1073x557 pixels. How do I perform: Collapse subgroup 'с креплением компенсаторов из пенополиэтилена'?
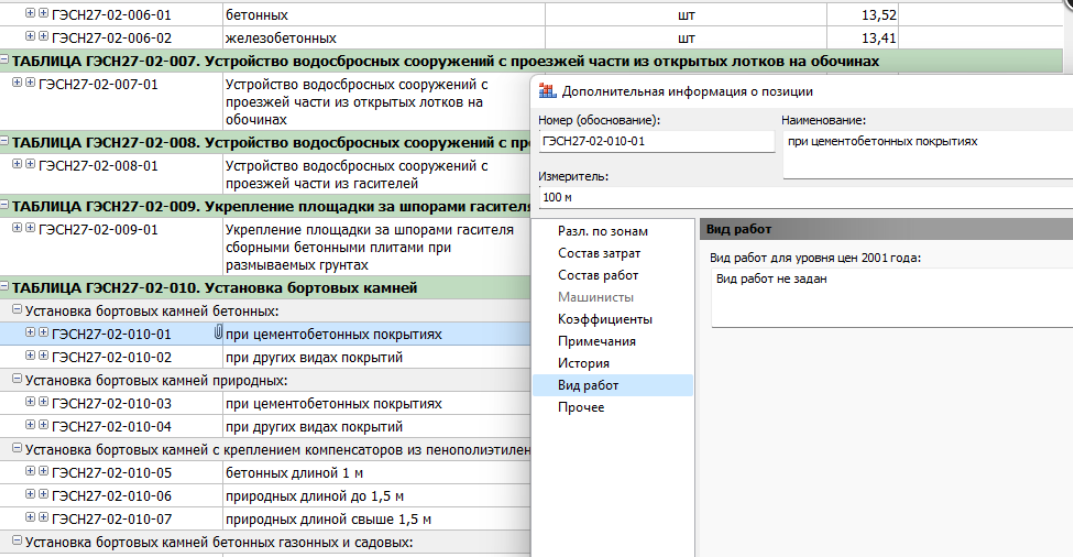(17, 449)
